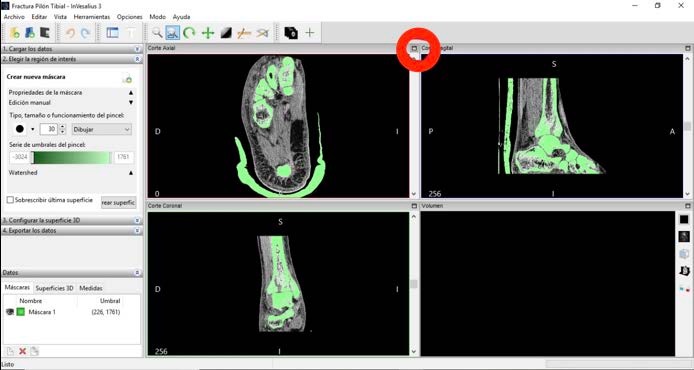Maximize the Corte Sagital view pane

point(688,48)
